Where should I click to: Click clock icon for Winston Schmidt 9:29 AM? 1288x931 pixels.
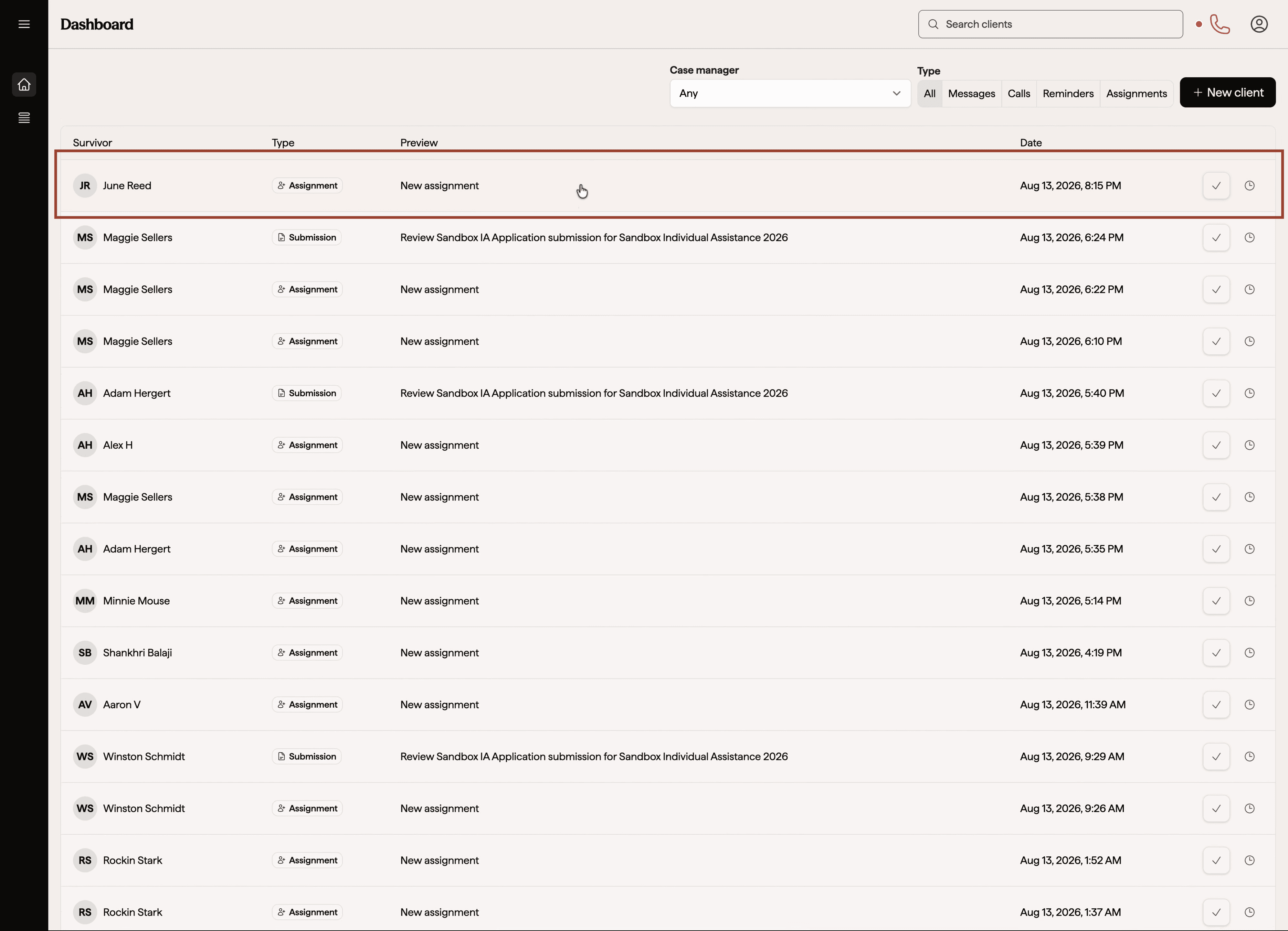click(1249, 757)
